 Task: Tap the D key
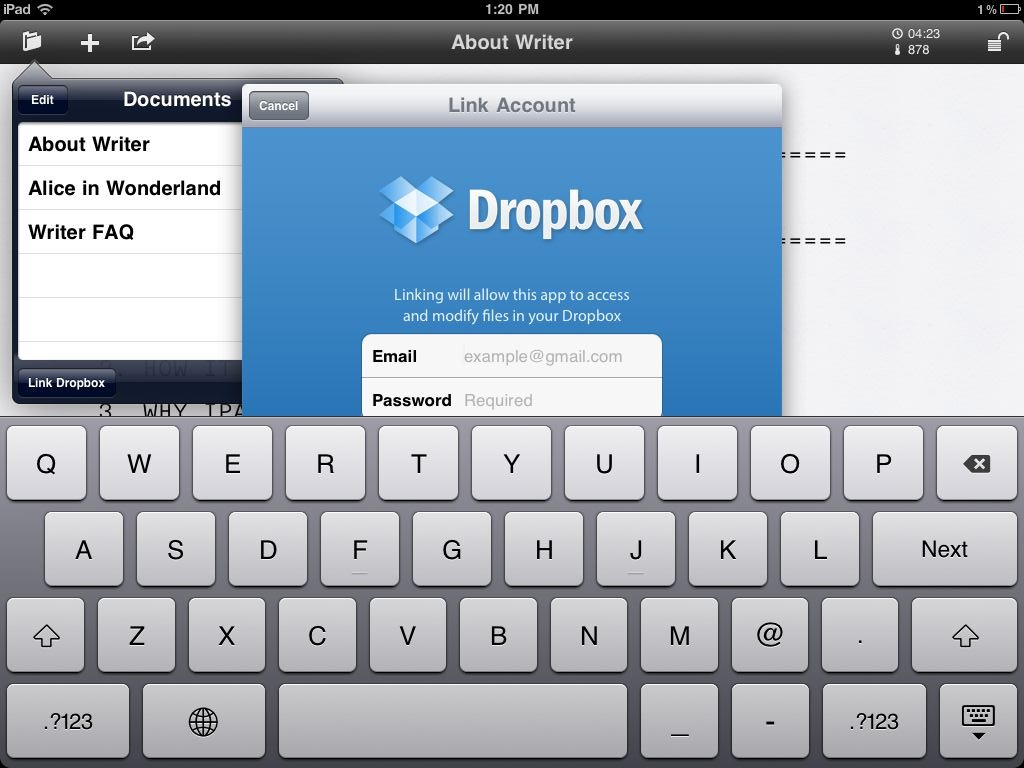pyautogui.click(x=268, y=549)
